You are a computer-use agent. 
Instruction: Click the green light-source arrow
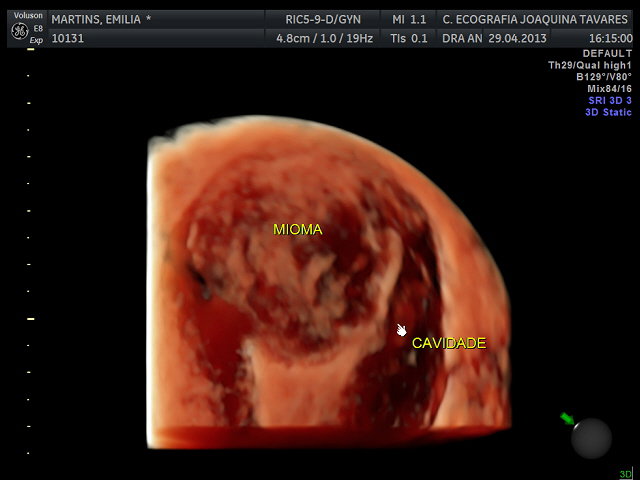point(568,418)
